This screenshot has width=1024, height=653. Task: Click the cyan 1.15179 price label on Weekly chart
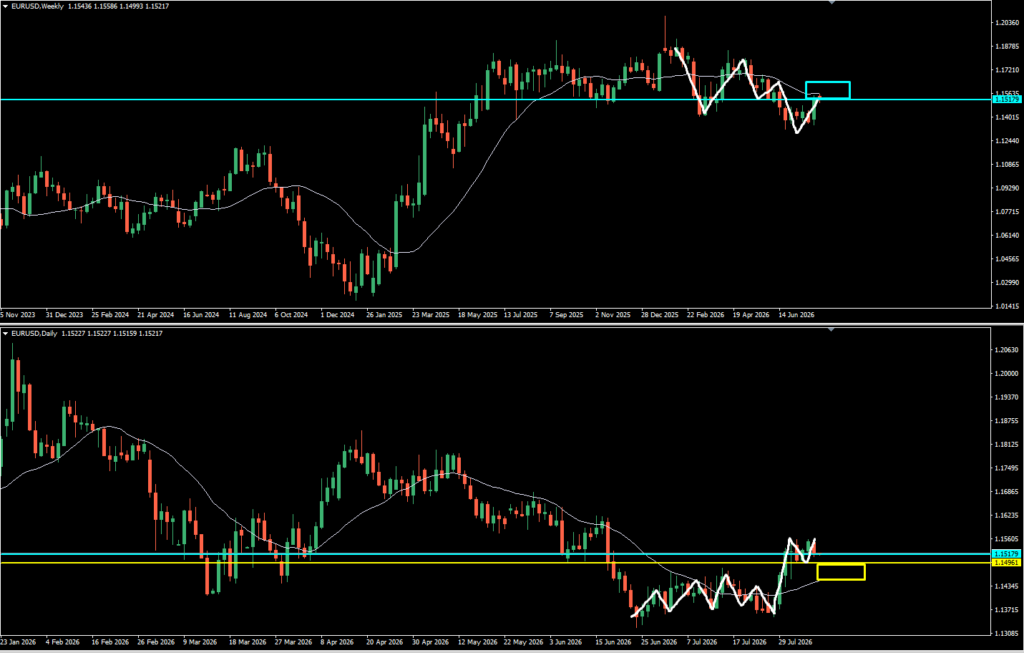[x=1006, y=99]
